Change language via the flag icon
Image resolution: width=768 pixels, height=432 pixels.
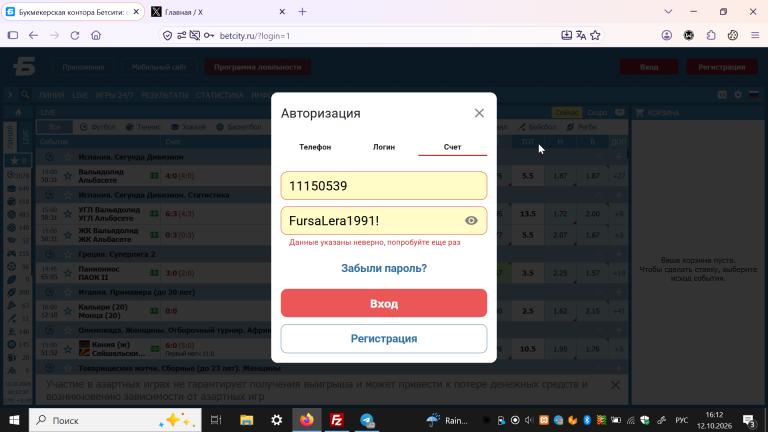tap(754, 95)
